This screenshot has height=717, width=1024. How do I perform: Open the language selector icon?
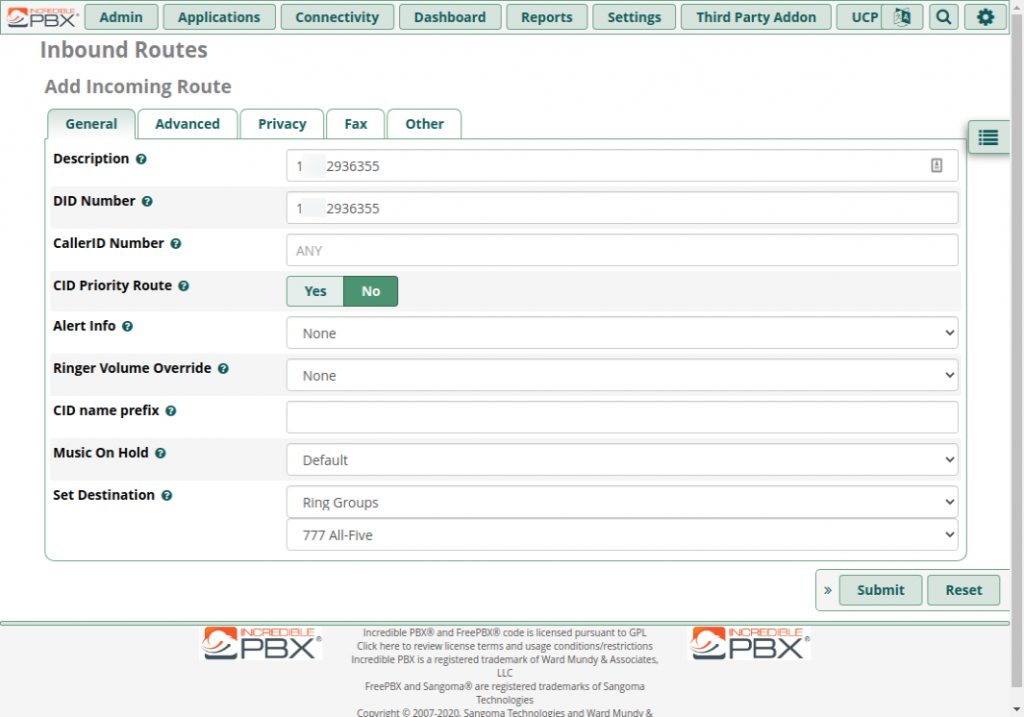click(902, 17)
